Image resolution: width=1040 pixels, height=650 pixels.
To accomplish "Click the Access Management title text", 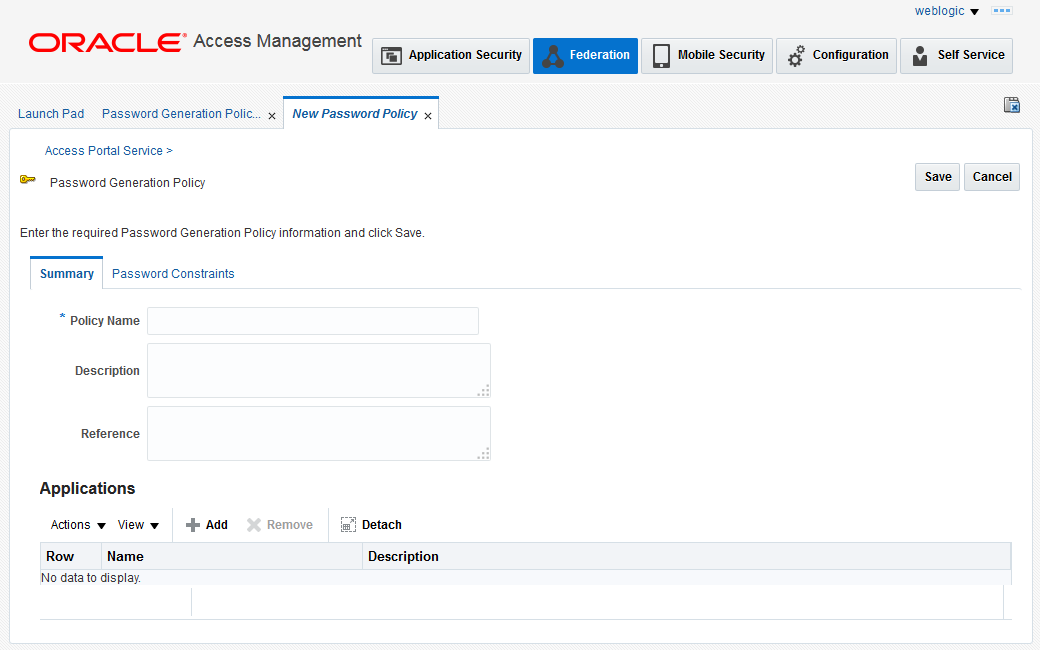I will (x=277, y=41).
